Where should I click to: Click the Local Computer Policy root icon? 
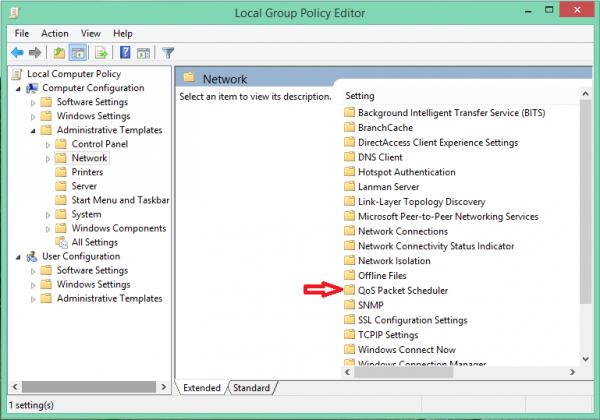[17, 74]
